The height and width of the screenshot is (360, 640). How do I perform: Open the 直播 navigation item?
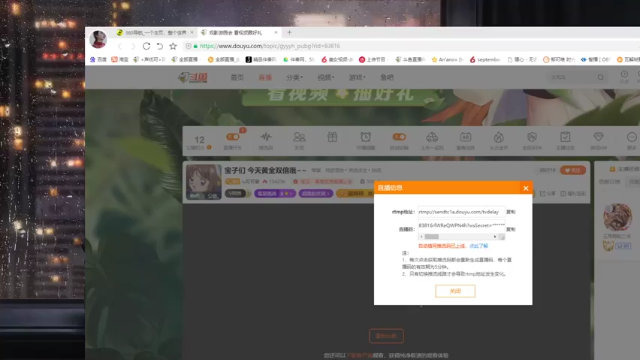(x=265, y=77)
